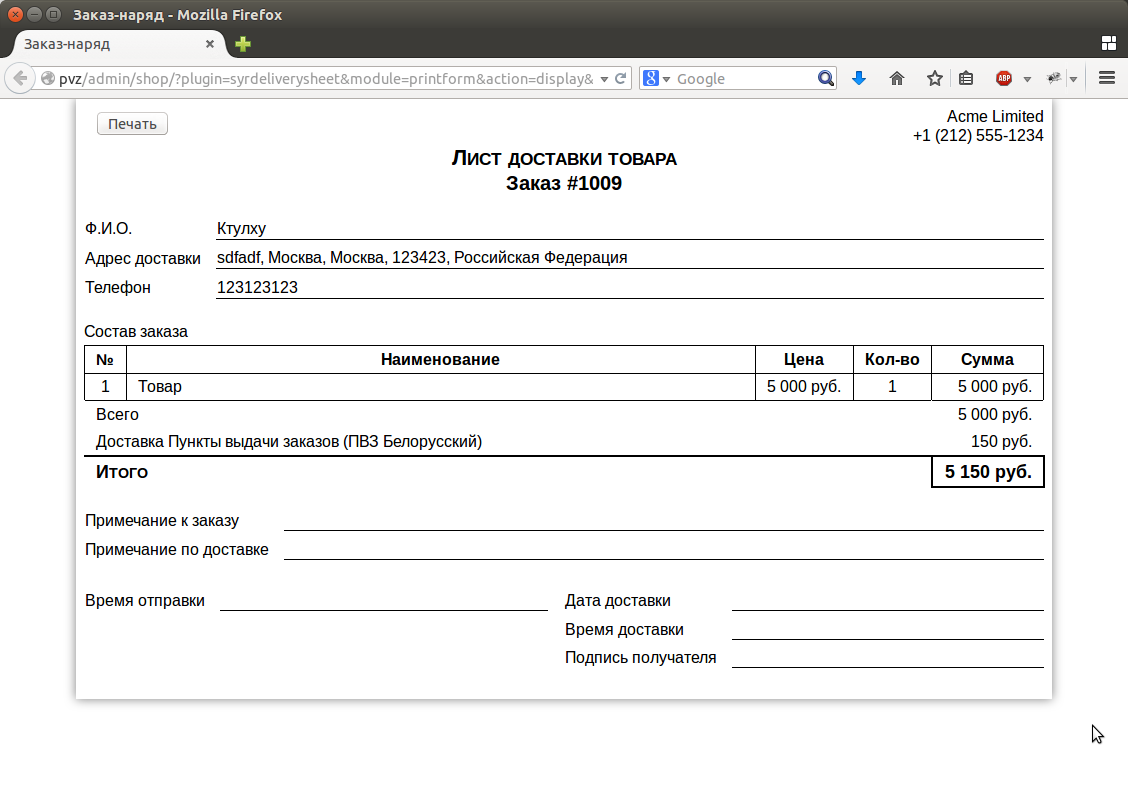Click the Время отправки label
1128x799 pixels.
click(x=145, y=601)
